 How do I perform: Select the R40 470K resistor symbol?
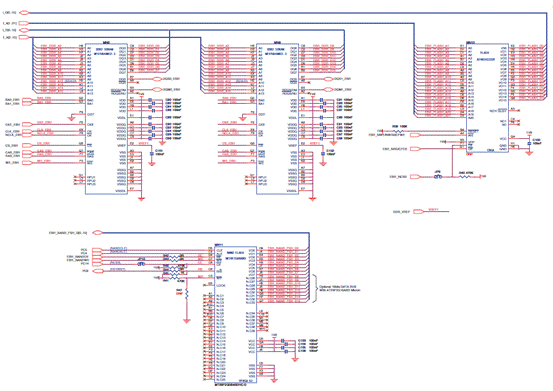(464, 176)
